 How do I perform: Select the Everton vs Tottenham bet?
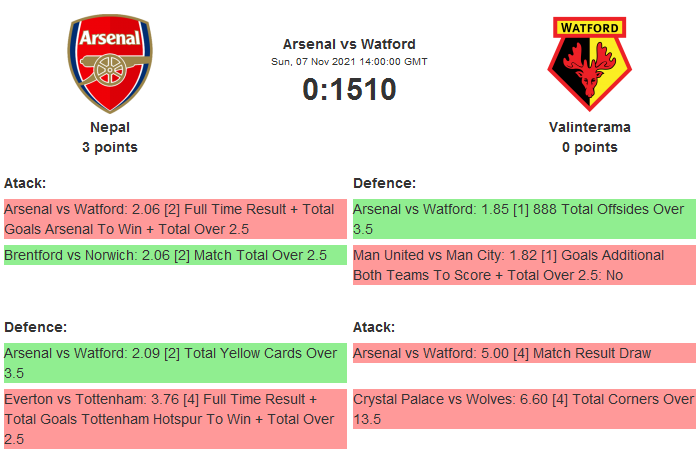coord(175,419)
